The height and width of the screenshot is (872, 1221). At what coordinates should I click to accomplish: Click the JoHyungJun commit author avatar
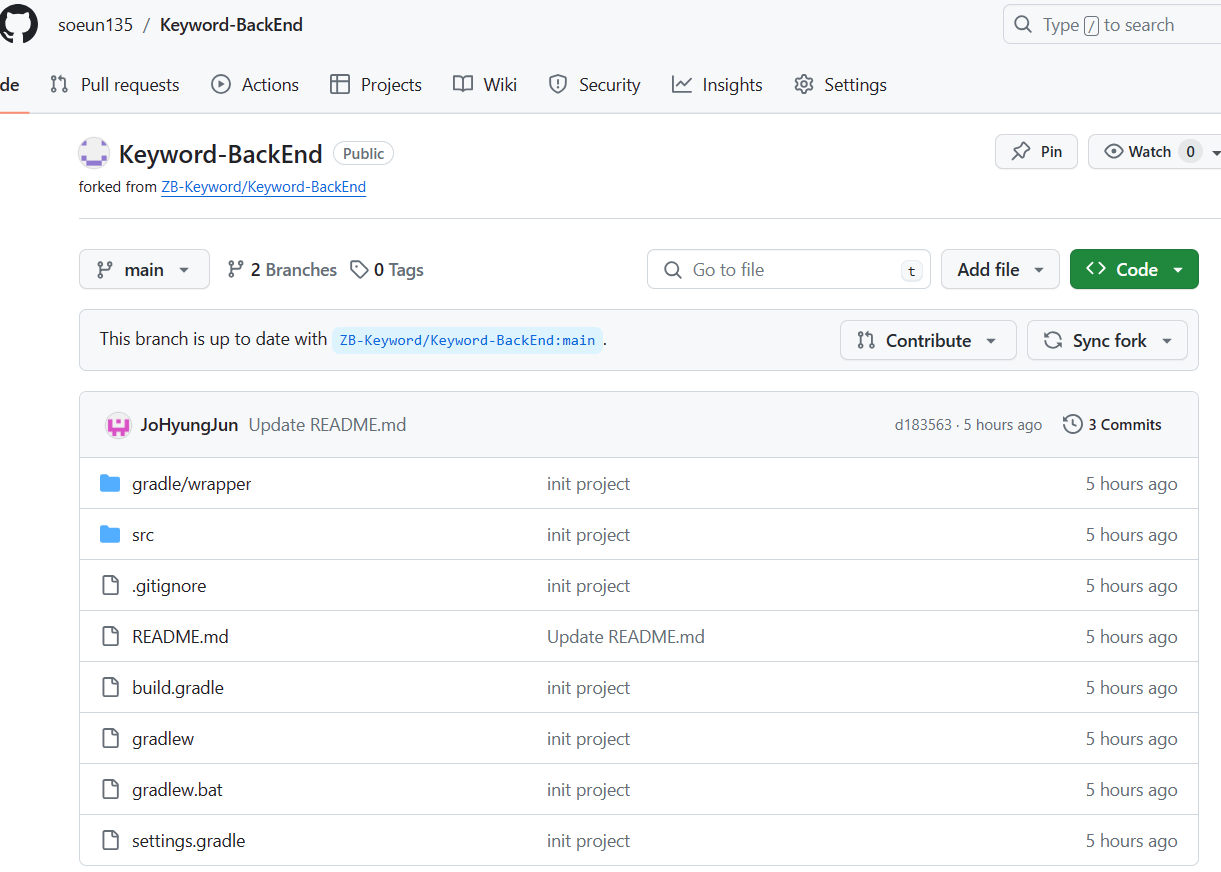[x=118, y=425]
